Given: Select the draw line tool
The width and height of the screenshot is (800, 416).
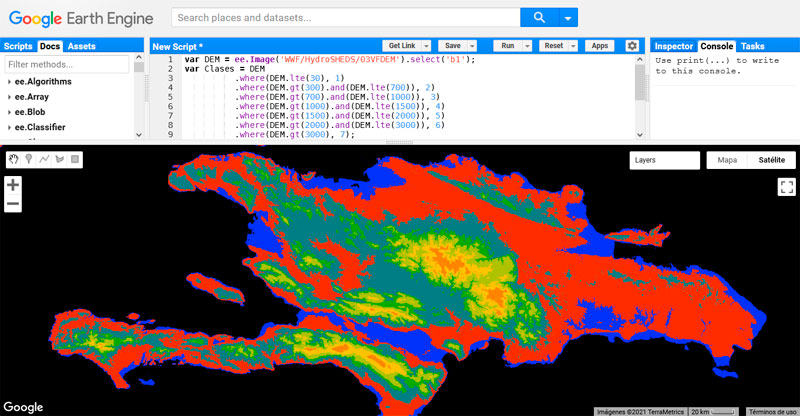Looking at the screenshot, I should [x=44, y=159].
